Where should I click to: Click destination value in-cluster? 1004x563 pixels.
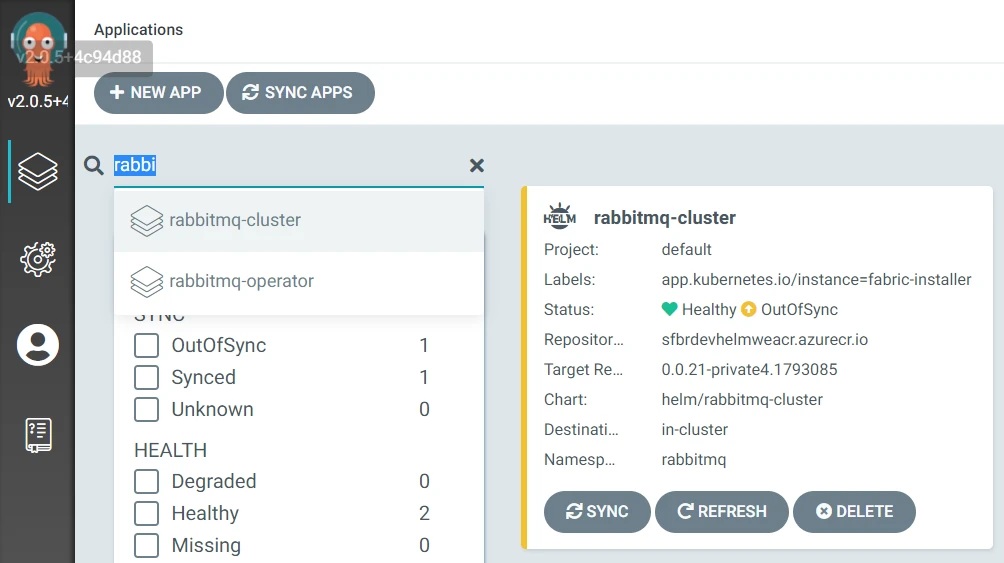(x=695, y=430)
